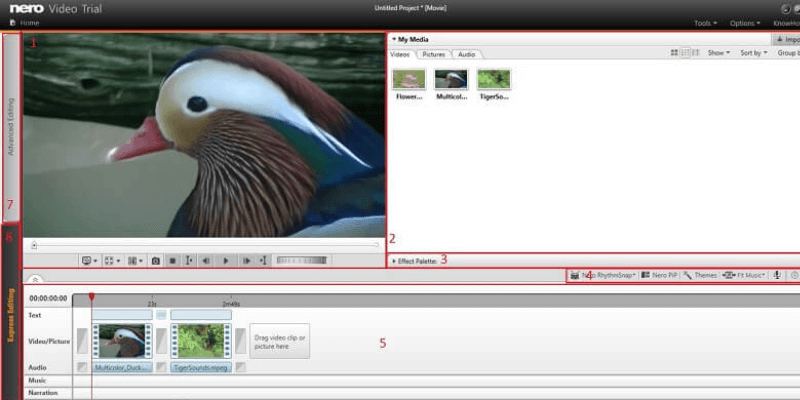Open the Options menu
800x400 pixels.
(x=745, y=23)
